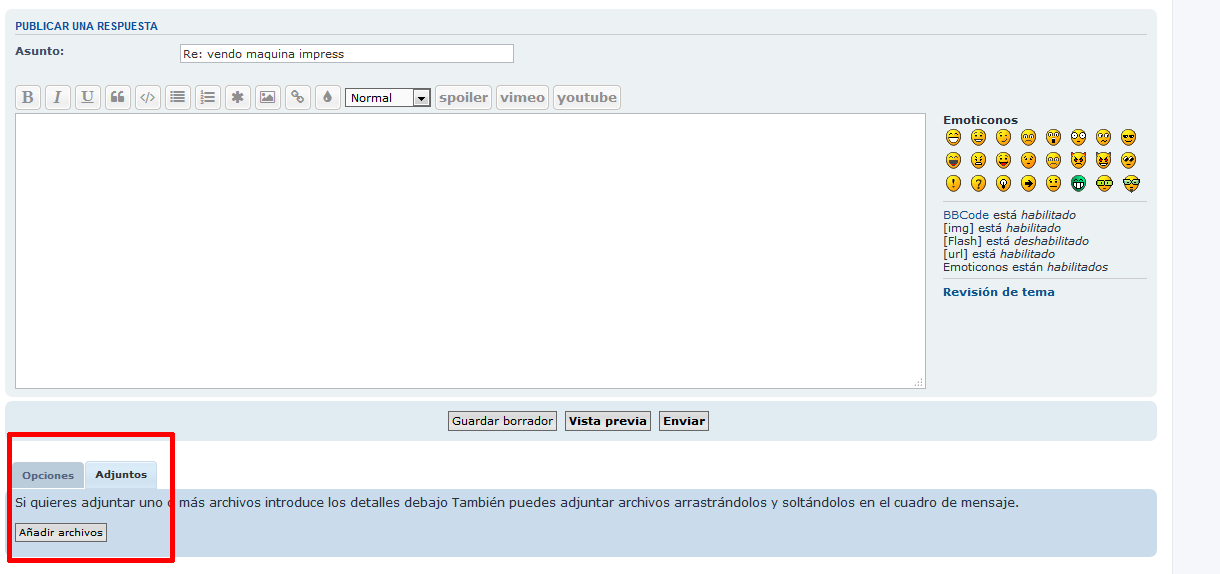Insert the frowning evil devil emoticon

[x=1078, y=160]
